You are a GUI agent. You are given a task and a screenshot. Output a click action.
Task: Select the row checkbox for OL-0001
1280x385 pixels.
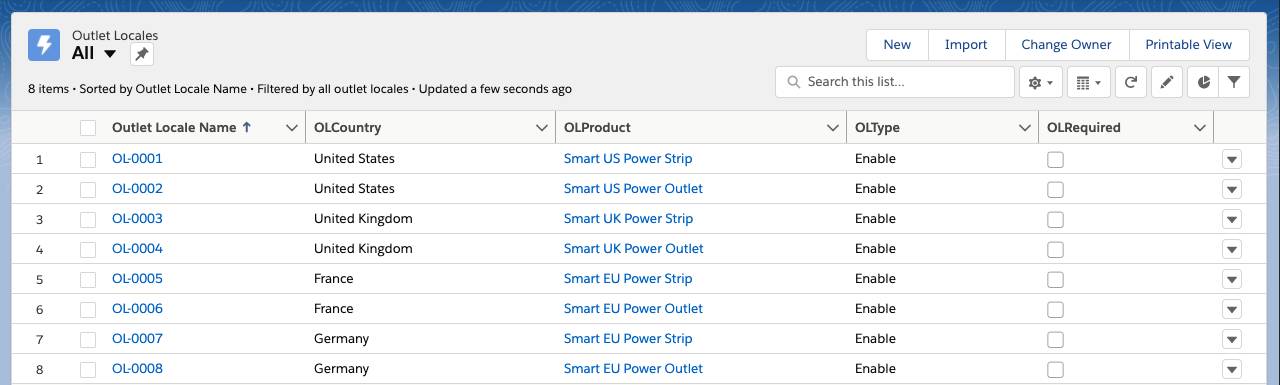pos(88,159)
